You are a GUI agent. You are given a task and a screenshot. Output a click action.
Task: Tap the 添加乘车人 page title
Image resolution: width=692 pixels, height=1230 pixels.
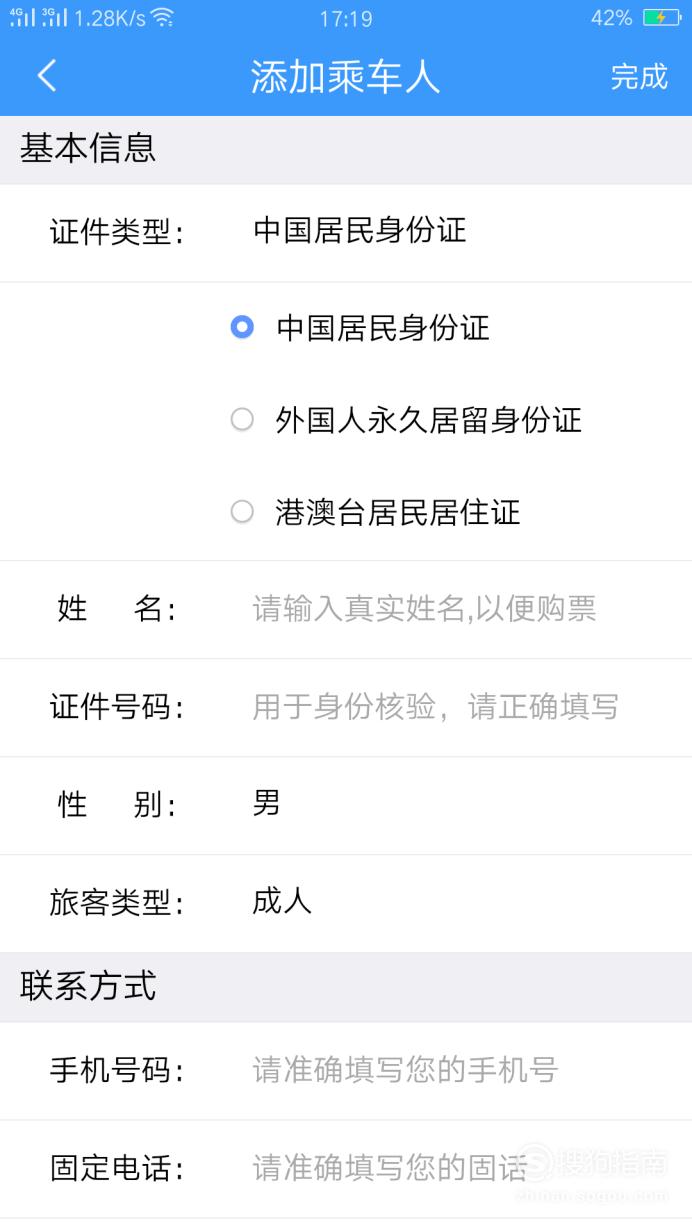[x=345, y=76]
